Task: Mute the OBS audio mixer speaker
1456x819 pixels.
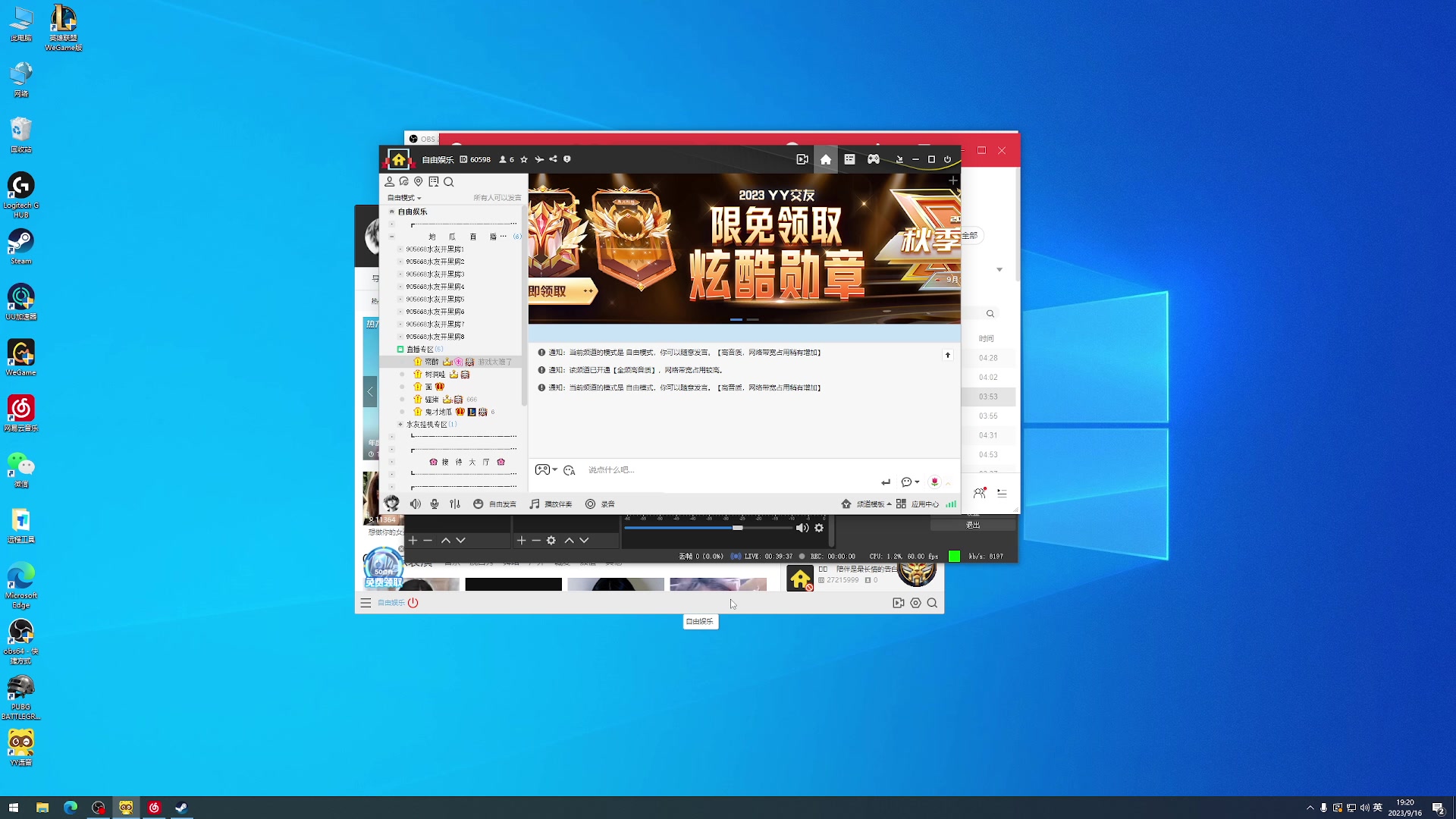Action: pos(802,528)
